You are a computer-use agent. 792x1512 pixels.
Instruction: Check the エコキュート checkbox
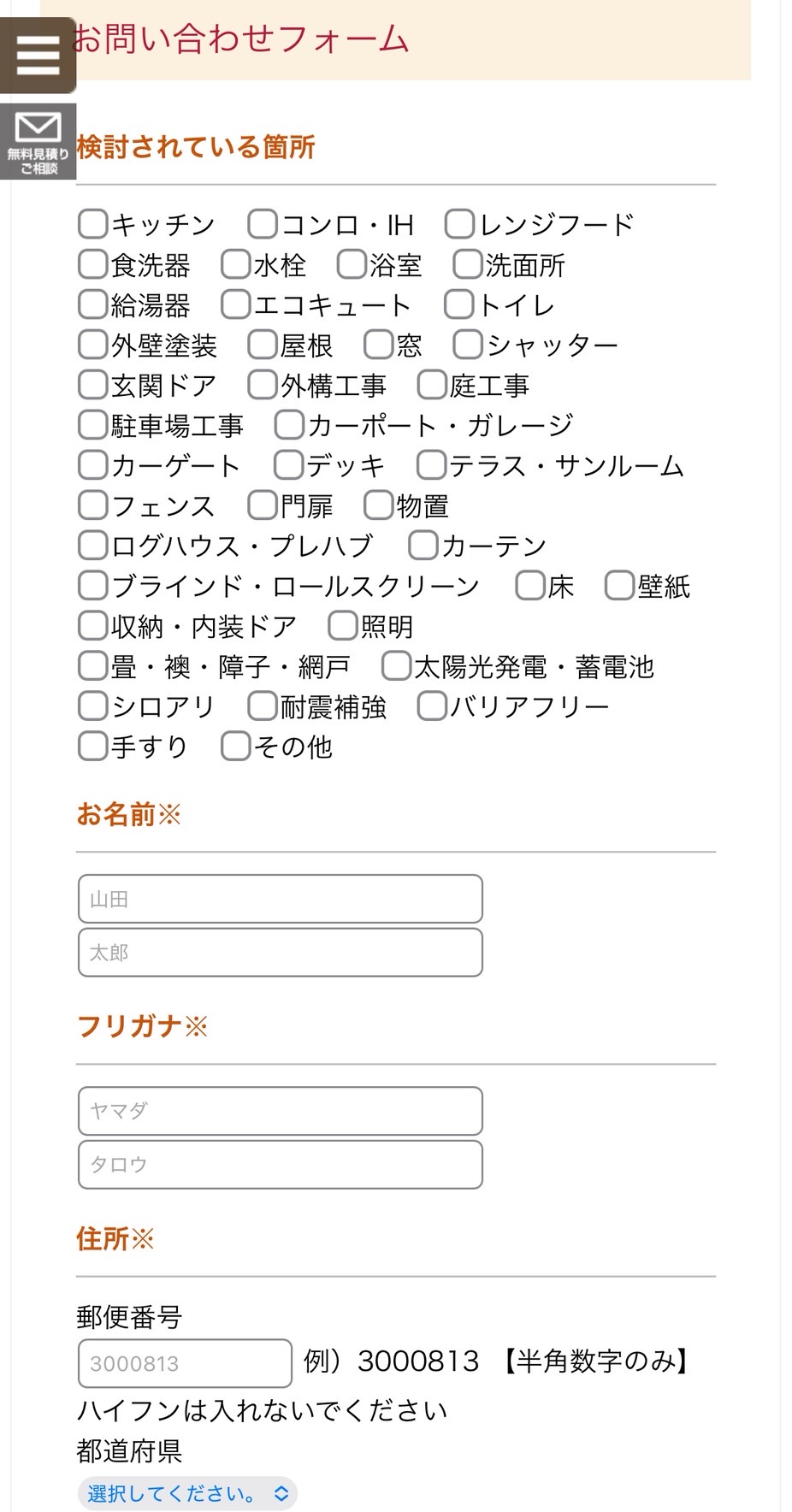click(x=236, y=304)
